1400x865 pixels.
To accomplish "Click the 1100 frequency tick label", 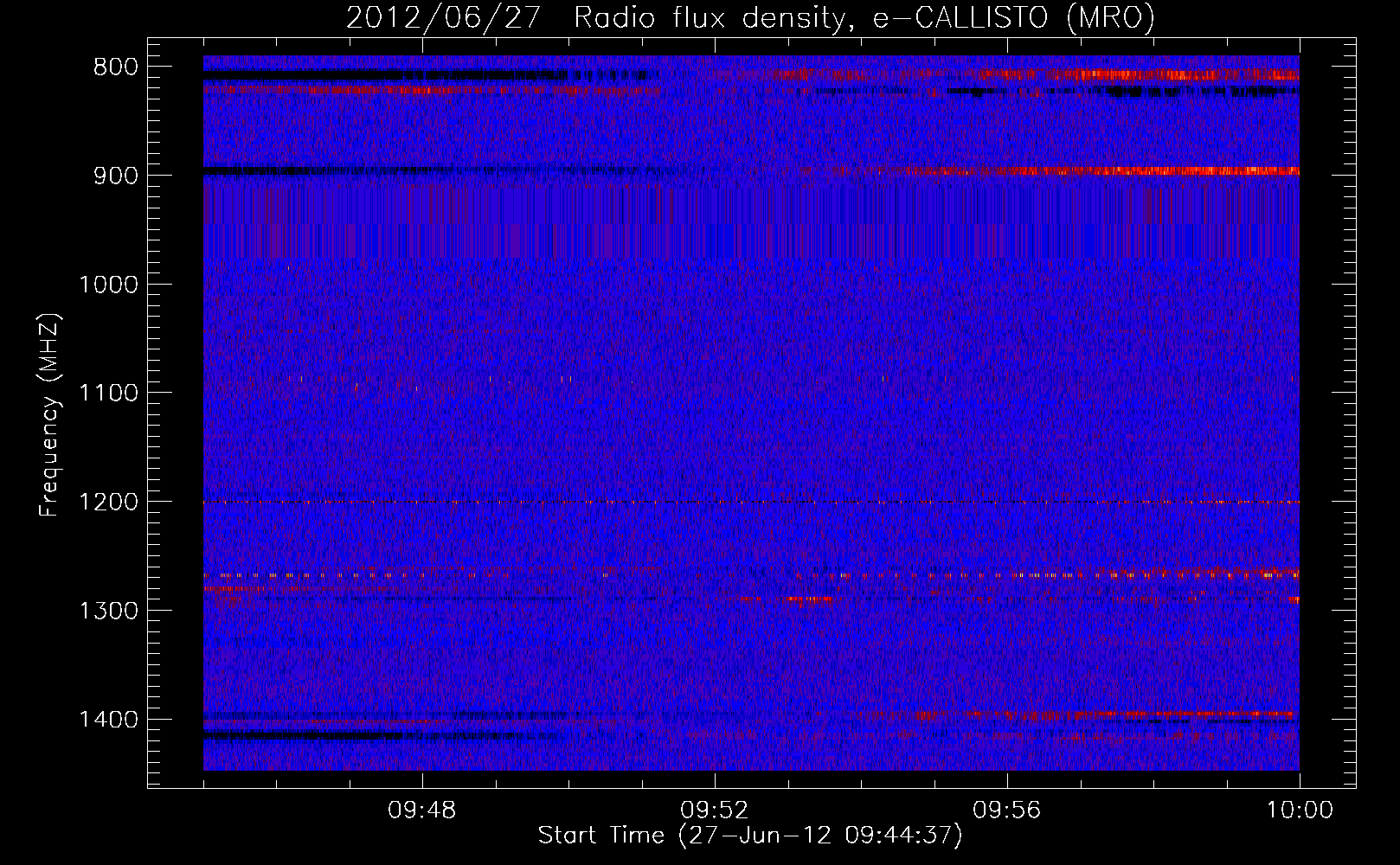I will [108, 394].
